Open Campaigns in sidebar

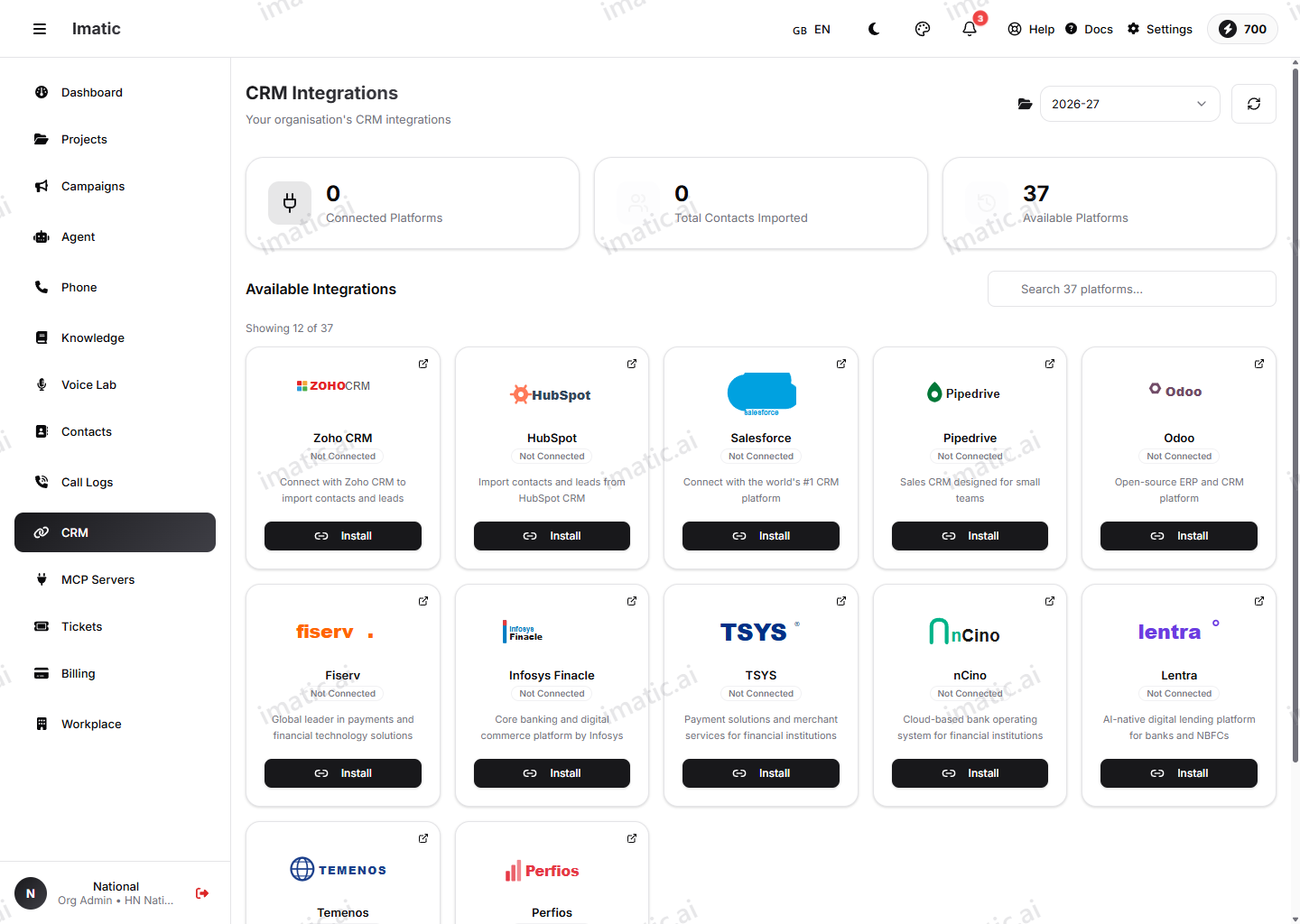[x=115, y=186]
